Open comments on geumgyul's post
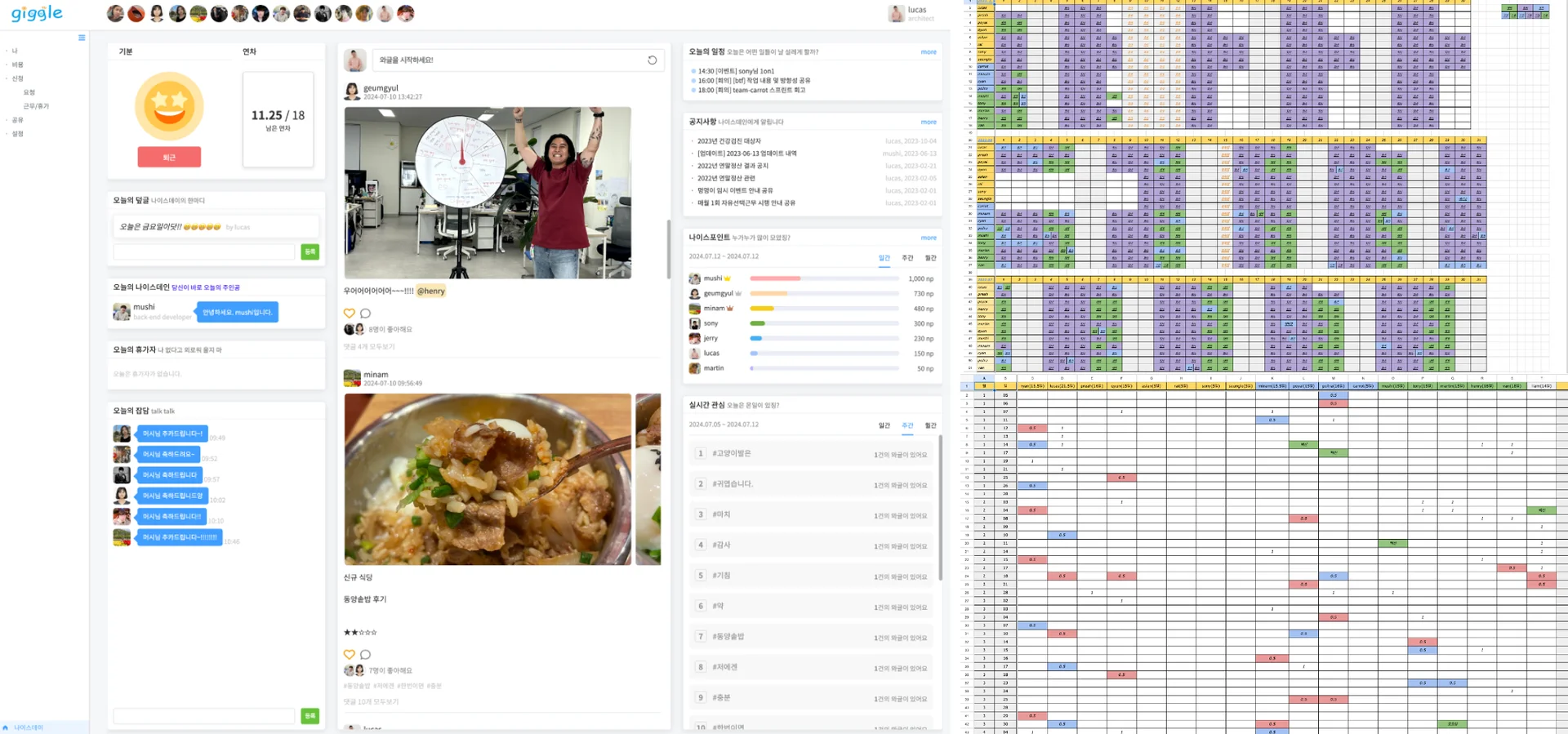 point(365,314)
